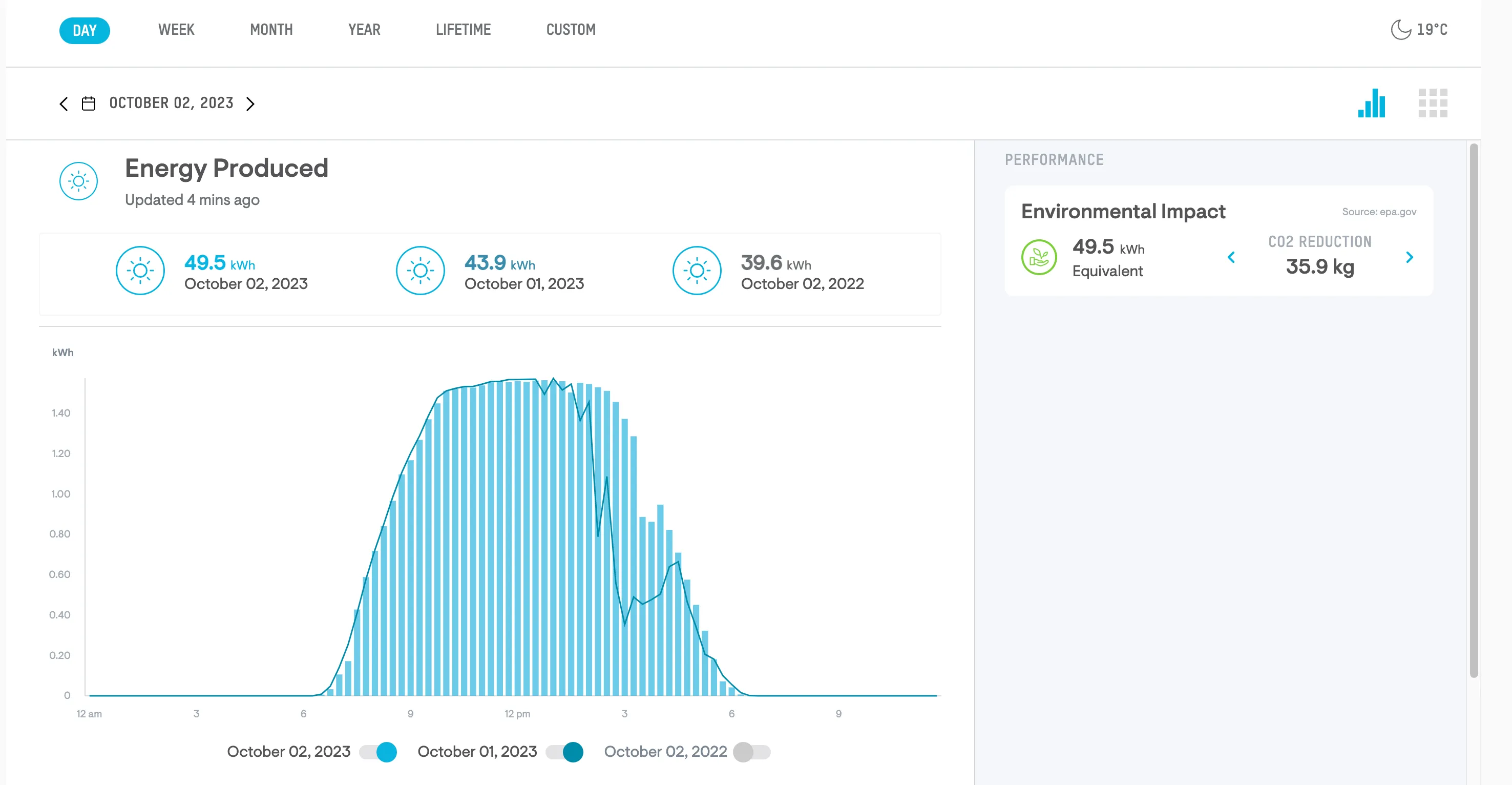Click the OCTOBER 02, 2023 date label
The width and height of the screenshot is (1512, 785).
point(172,104)
